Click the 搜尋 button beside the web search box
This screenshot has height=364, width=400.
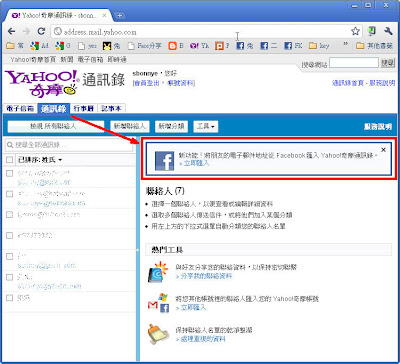coord(387,63)
